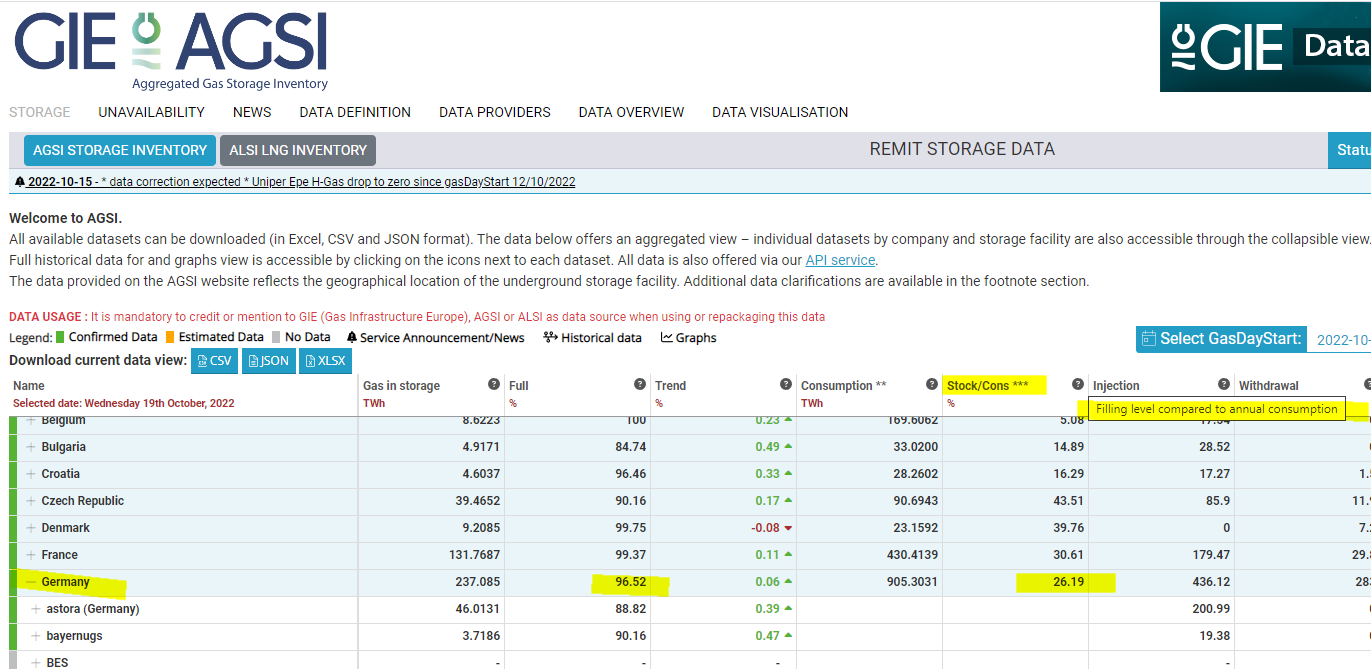Open the DATA VISUALISATION menu item

pyautogui.click(x=779, y=112)
